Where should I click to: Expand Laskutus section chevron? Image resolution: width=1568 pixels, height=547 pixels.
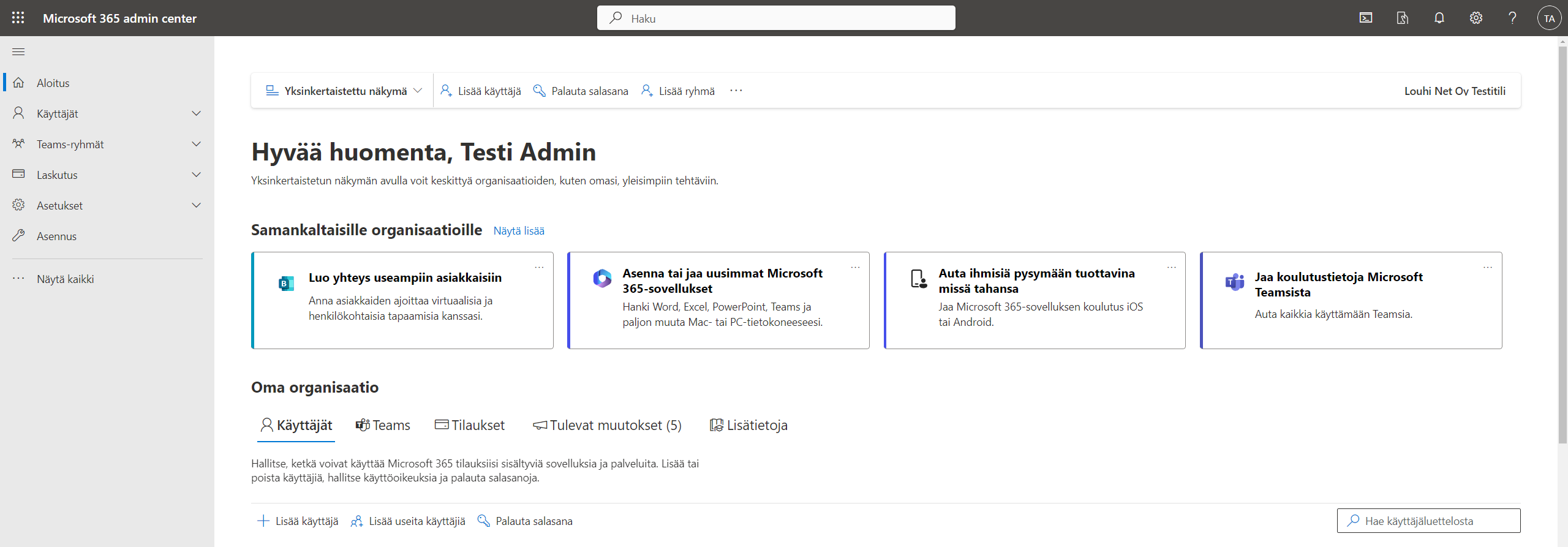[x=196, y=175]
